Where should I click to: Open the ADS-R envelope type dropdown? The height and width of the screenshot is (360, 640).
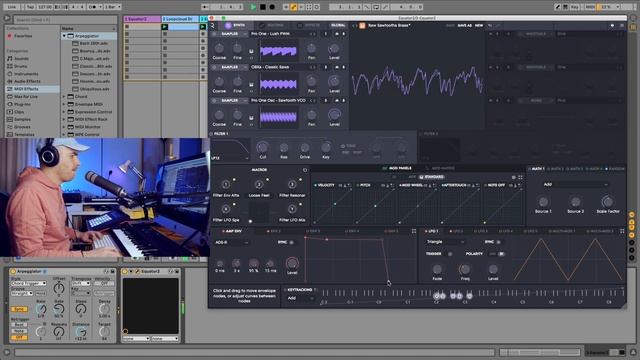click(x=231, y=242)
